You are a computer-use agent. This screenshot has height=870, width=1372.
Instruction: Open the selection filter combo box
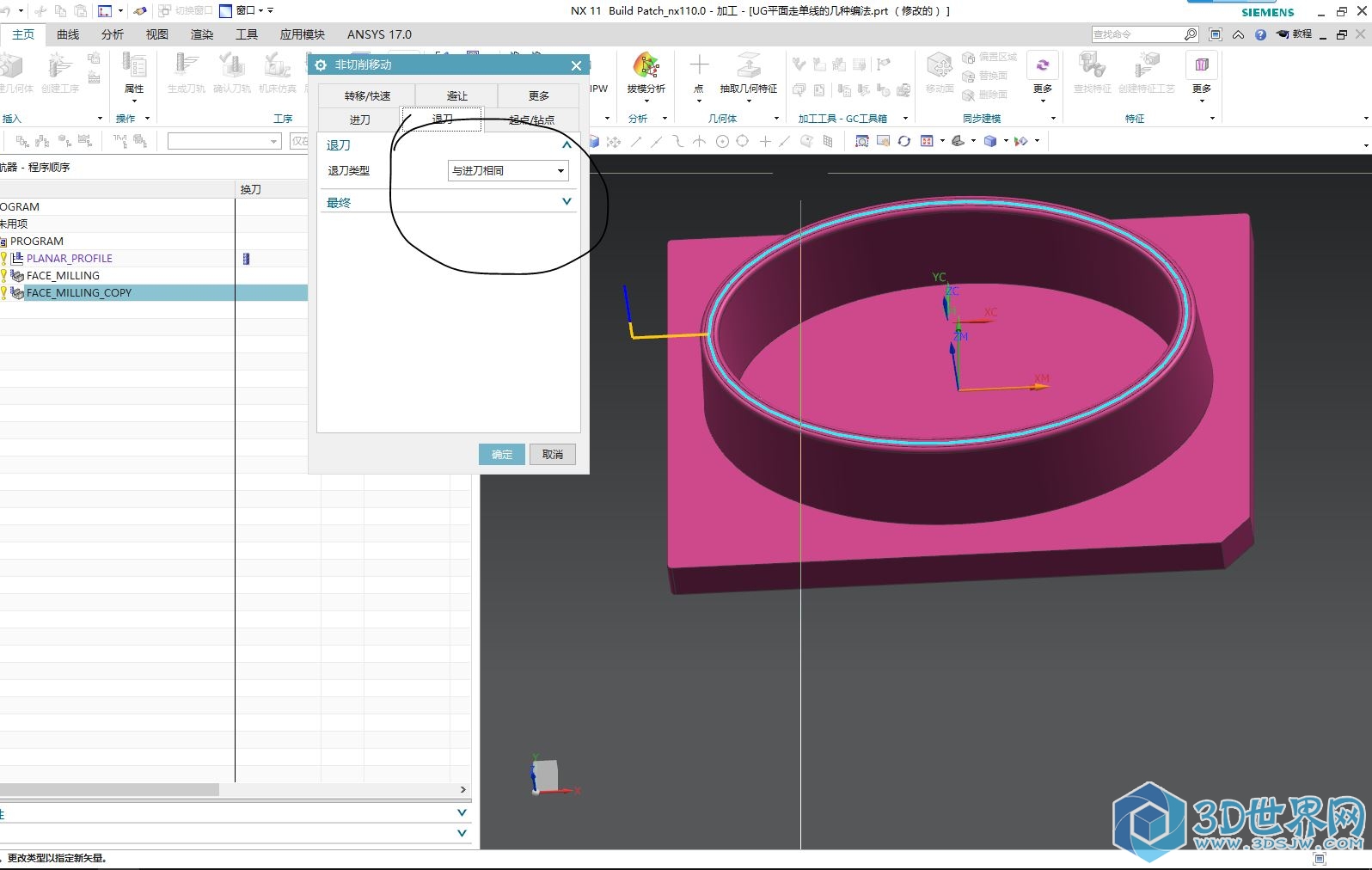224,141
